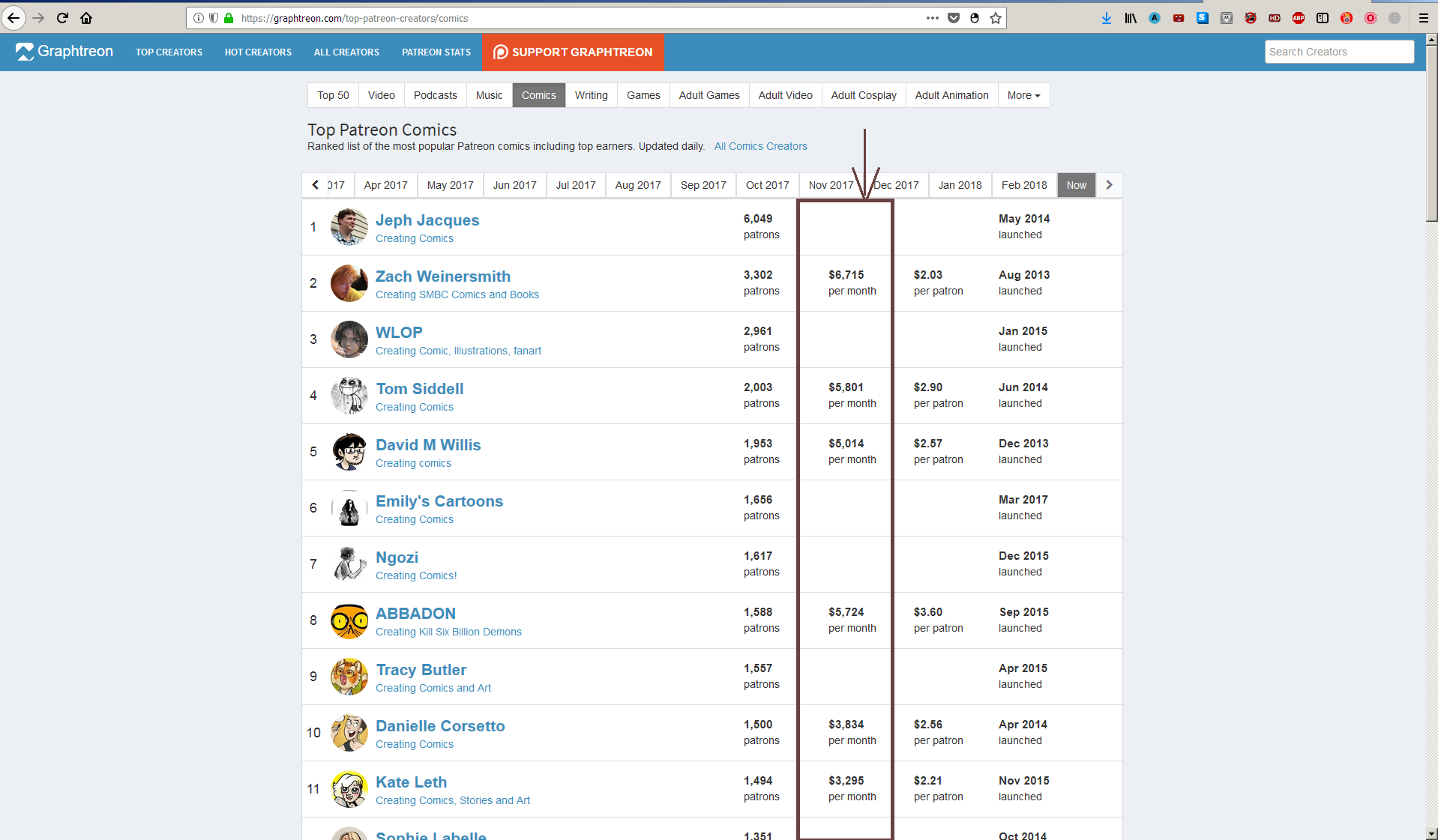The image size is (1438, 840).
Task: Open Kate Leth creator link
Action: click(412, 782)
